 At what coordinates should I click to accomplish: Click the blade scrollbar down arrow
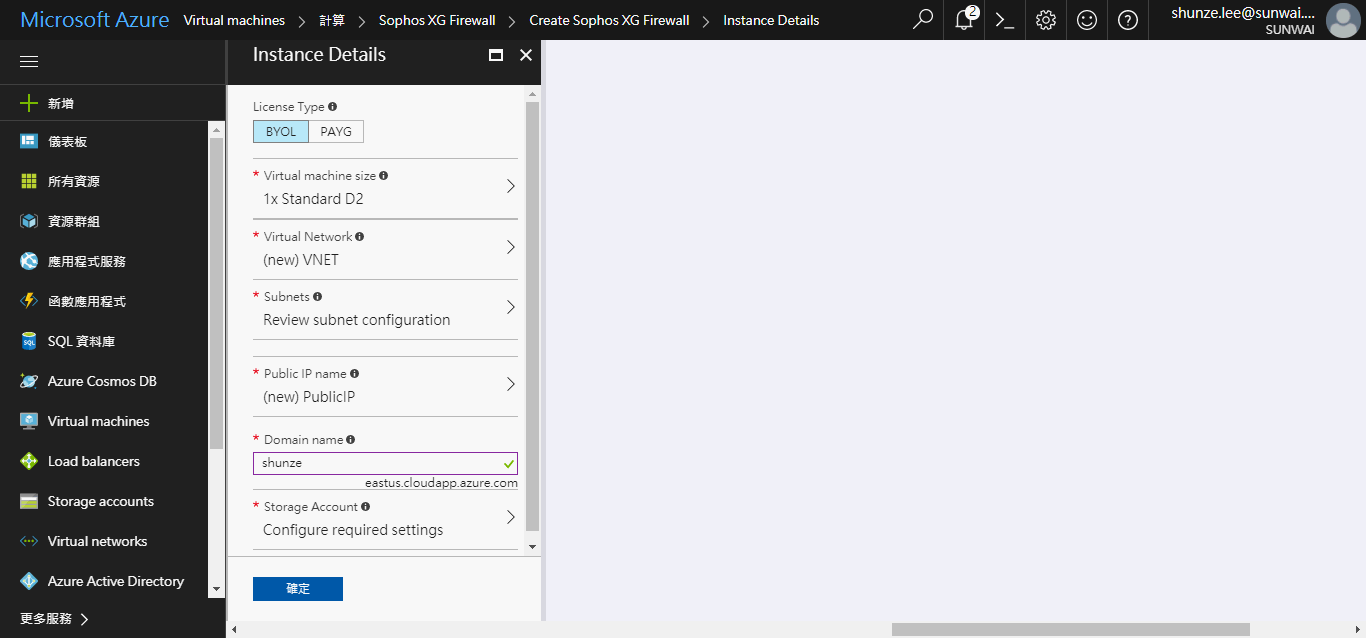coord(532,547)
